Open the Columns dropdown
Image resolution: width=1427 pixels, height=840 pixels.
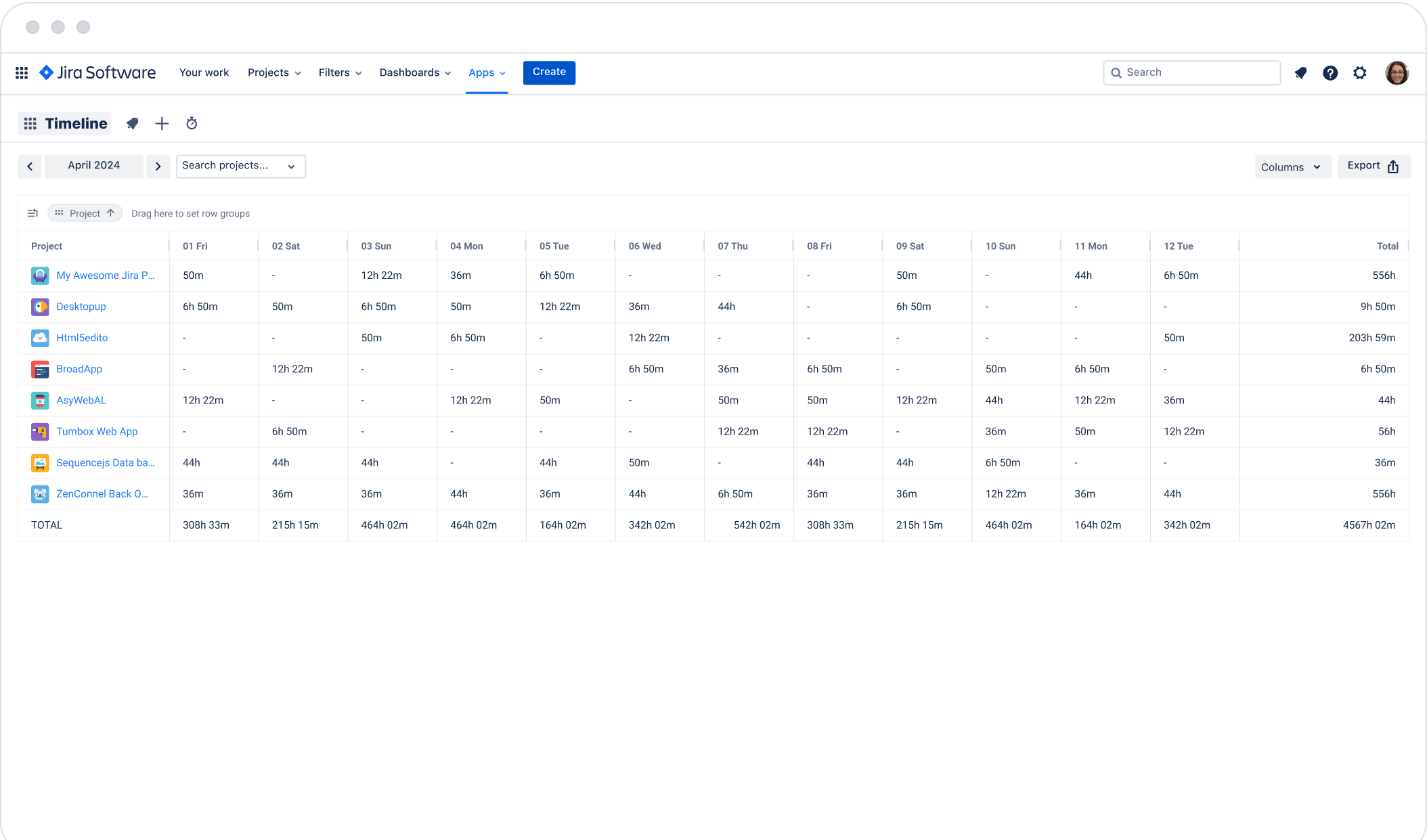pyautogui.click(x=1292, y=167)
